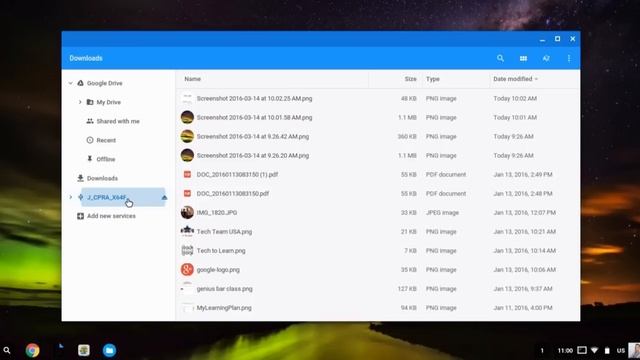The width and height of the screenshot is (640, 360).
Task: Click the 127 KB size cell
Action: point(407,289)
